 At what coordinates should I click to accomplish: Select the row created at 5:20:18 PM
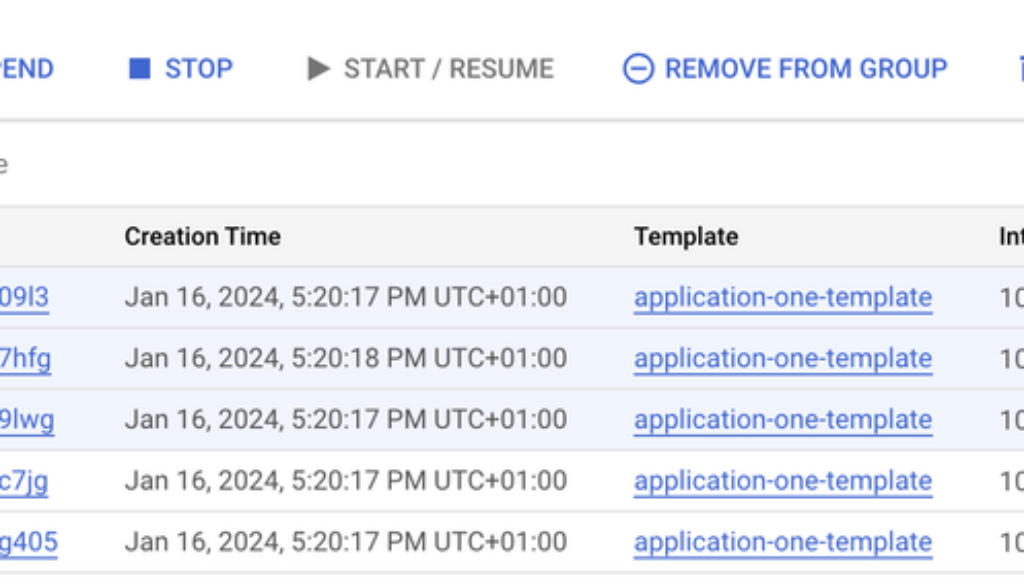(345, 359)
